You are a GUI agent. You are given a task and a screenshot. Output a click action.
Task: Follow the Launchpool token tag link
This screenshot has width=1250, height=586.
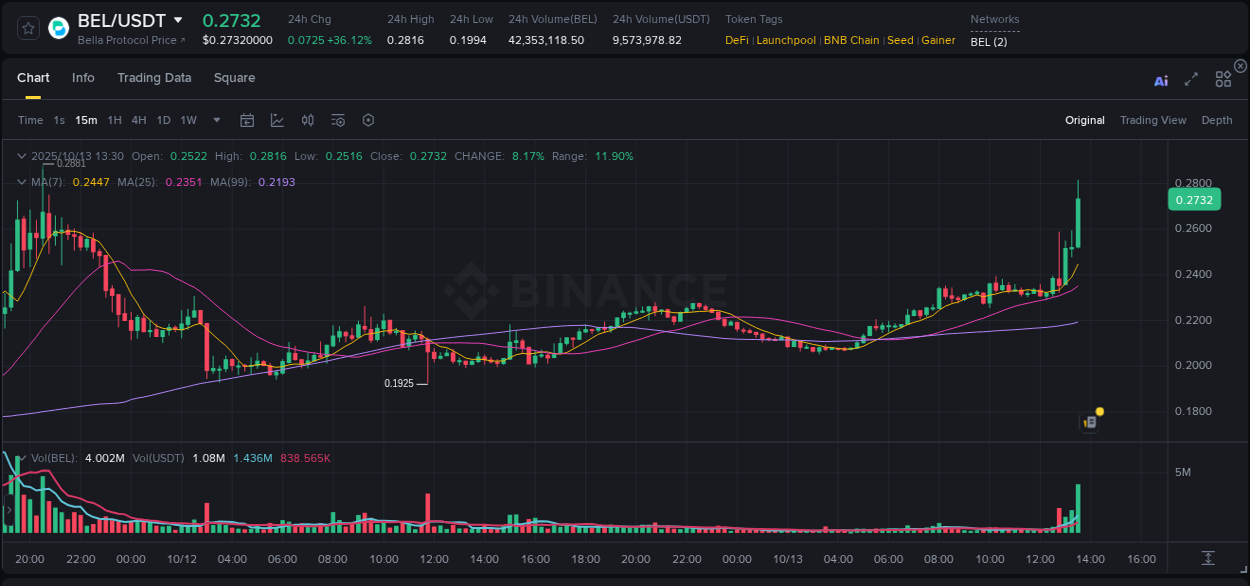[786, 40]
